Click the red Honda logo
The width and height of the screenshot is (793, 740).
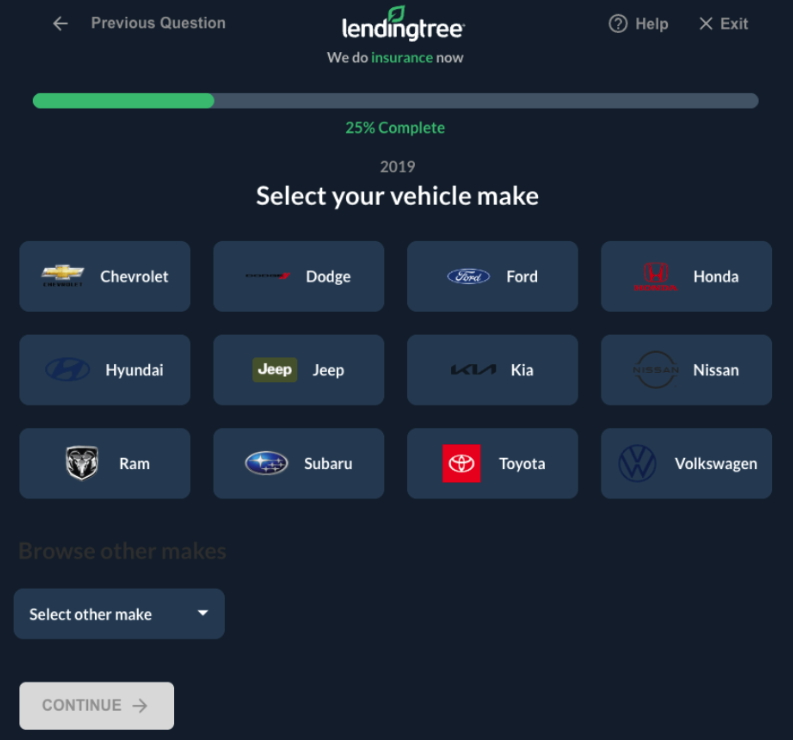tap(655, 276)
